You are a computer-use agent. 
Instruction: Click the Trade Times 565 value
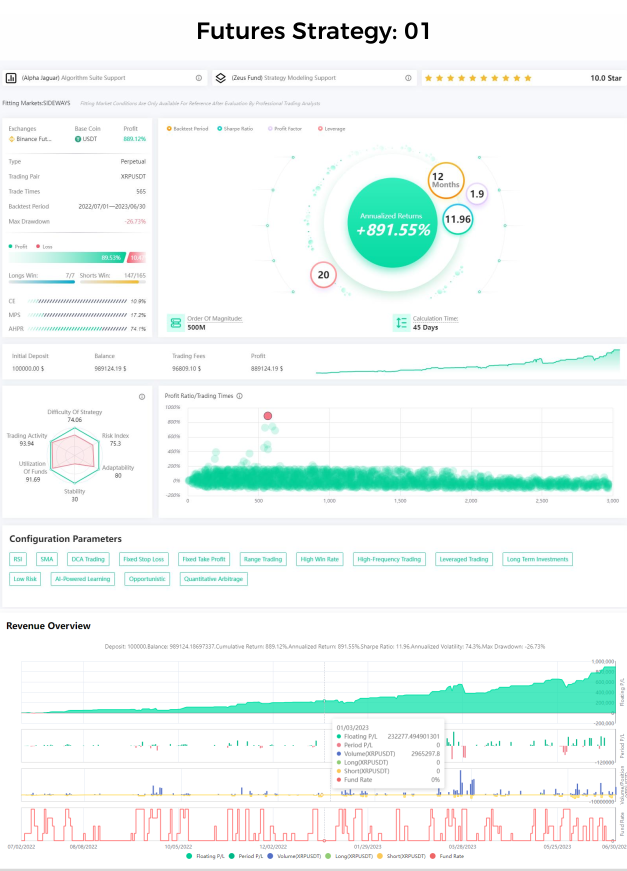pyautogui.click(x=141, y=192)
